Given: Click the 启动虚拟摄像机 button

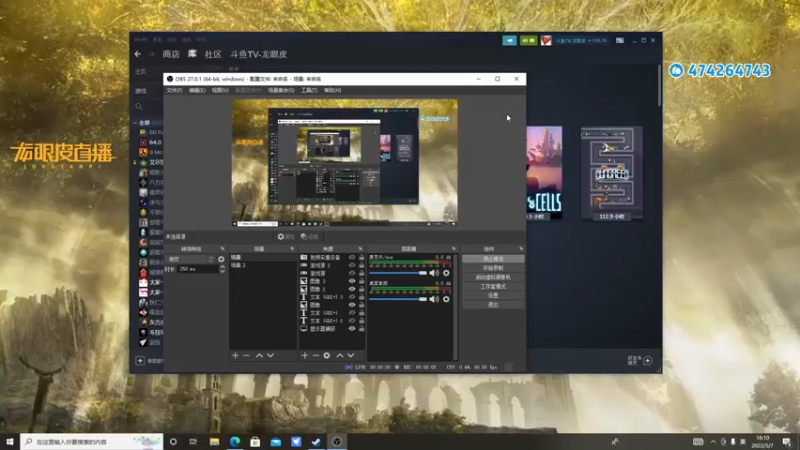Looking at the screenshot, I should click(x=493, y=277).
